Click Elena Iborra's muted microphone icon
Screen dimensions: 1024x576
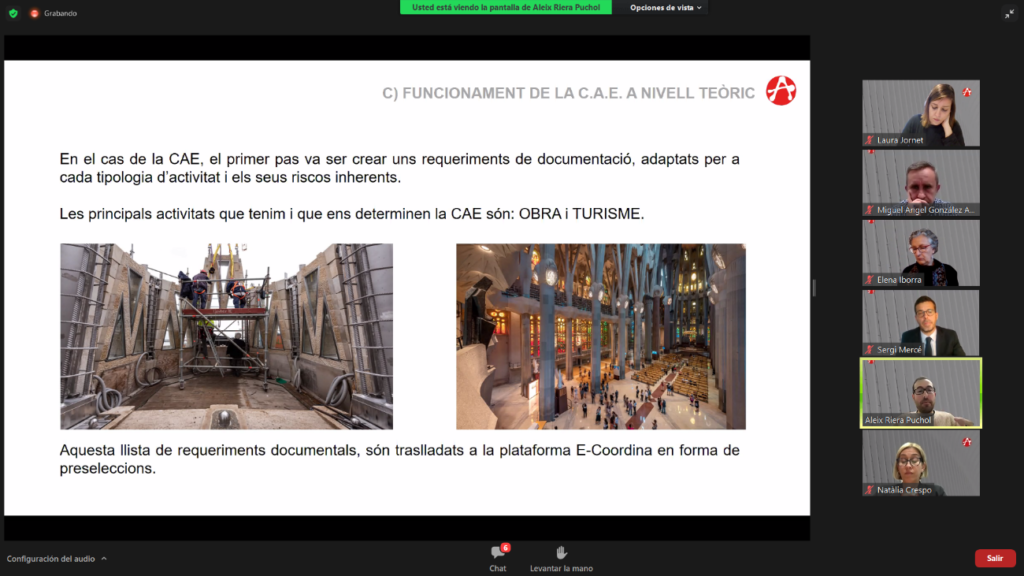(869, 280)
